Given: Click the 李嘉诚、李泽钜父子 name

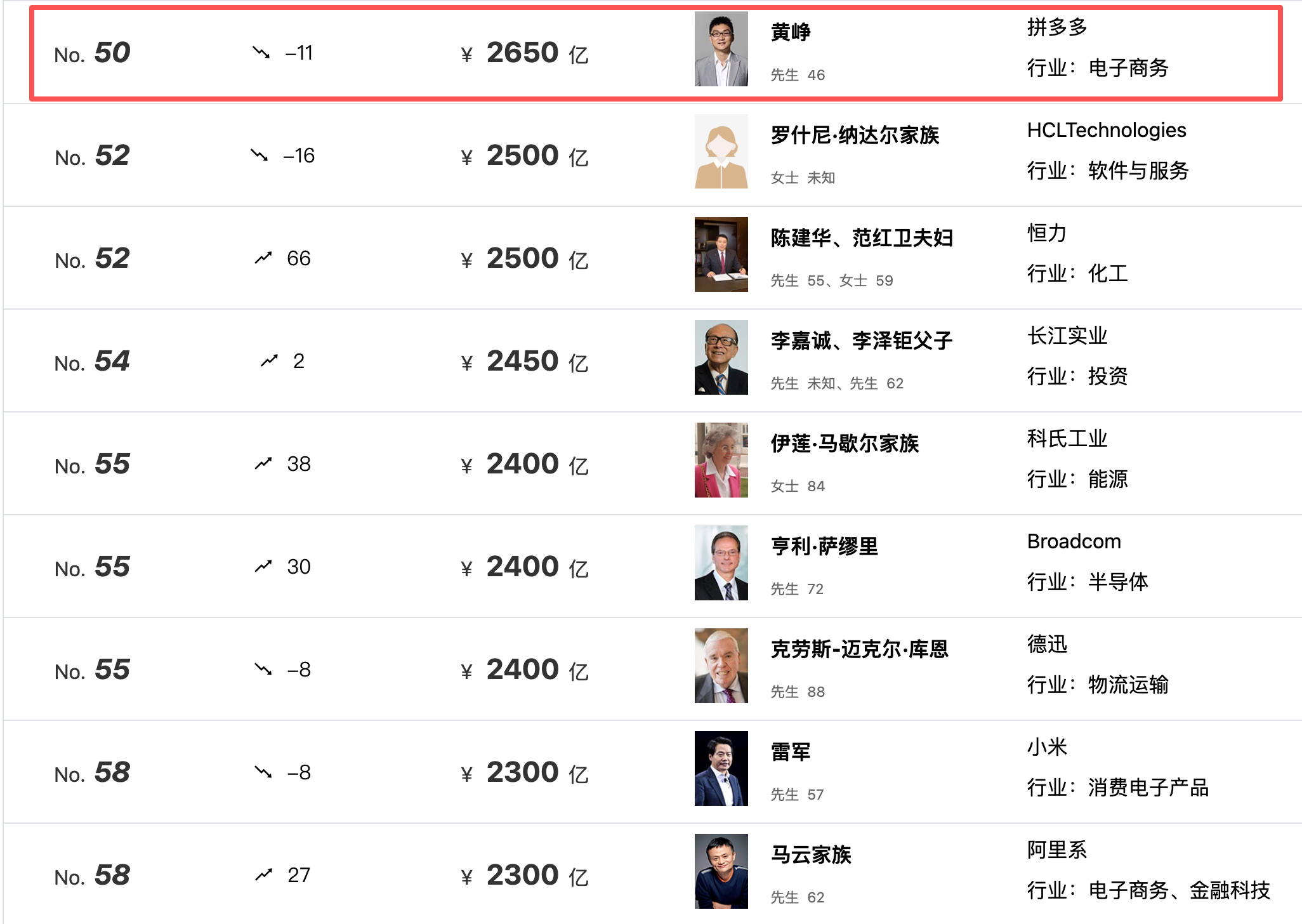Looking at the screenshot, I should point(861,341).
